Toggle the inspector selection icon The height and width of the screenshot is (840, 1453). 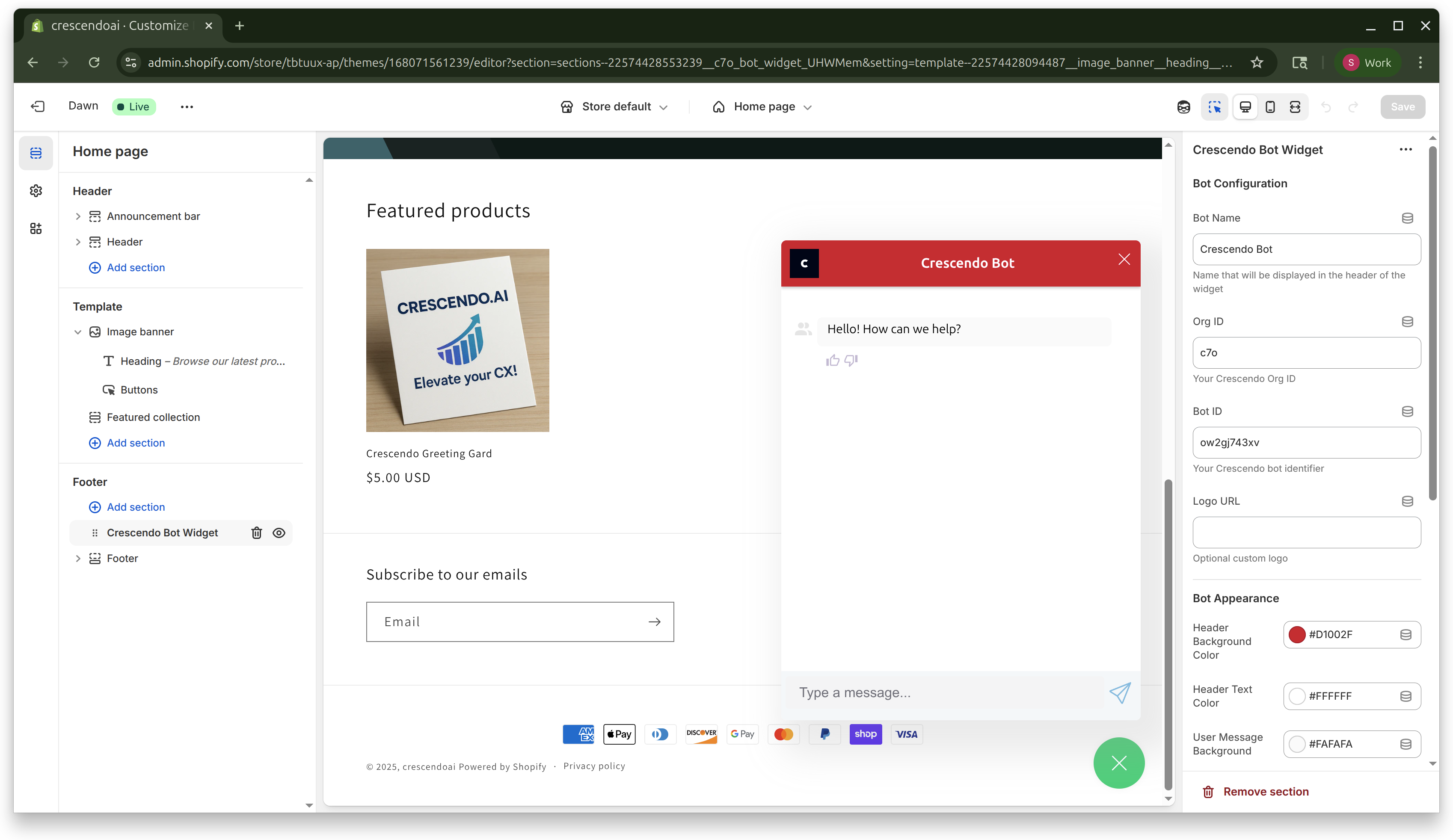tap(1214, 106)
